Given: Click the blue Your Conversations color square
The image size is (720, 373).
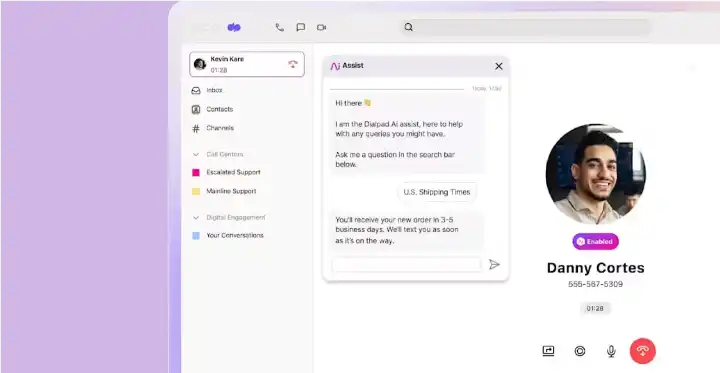Looking at the screenshot, I should coord(196,236).
